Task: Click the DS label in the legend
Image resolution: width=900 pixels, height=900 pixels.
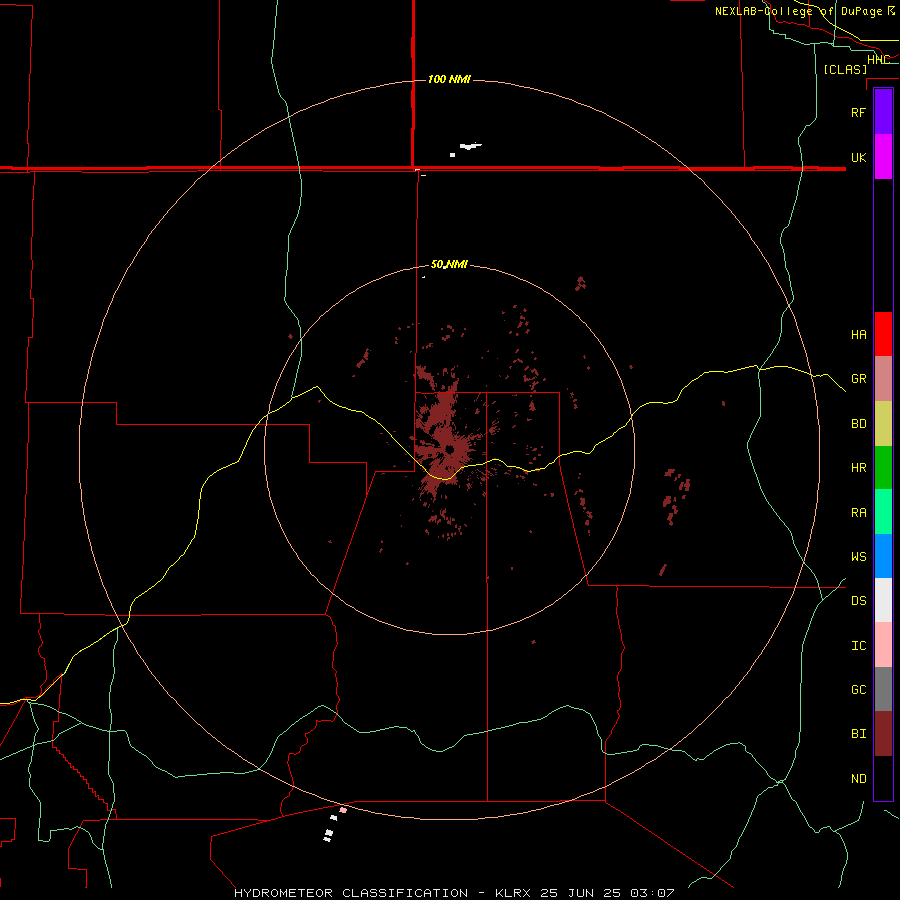Action: 858,601
